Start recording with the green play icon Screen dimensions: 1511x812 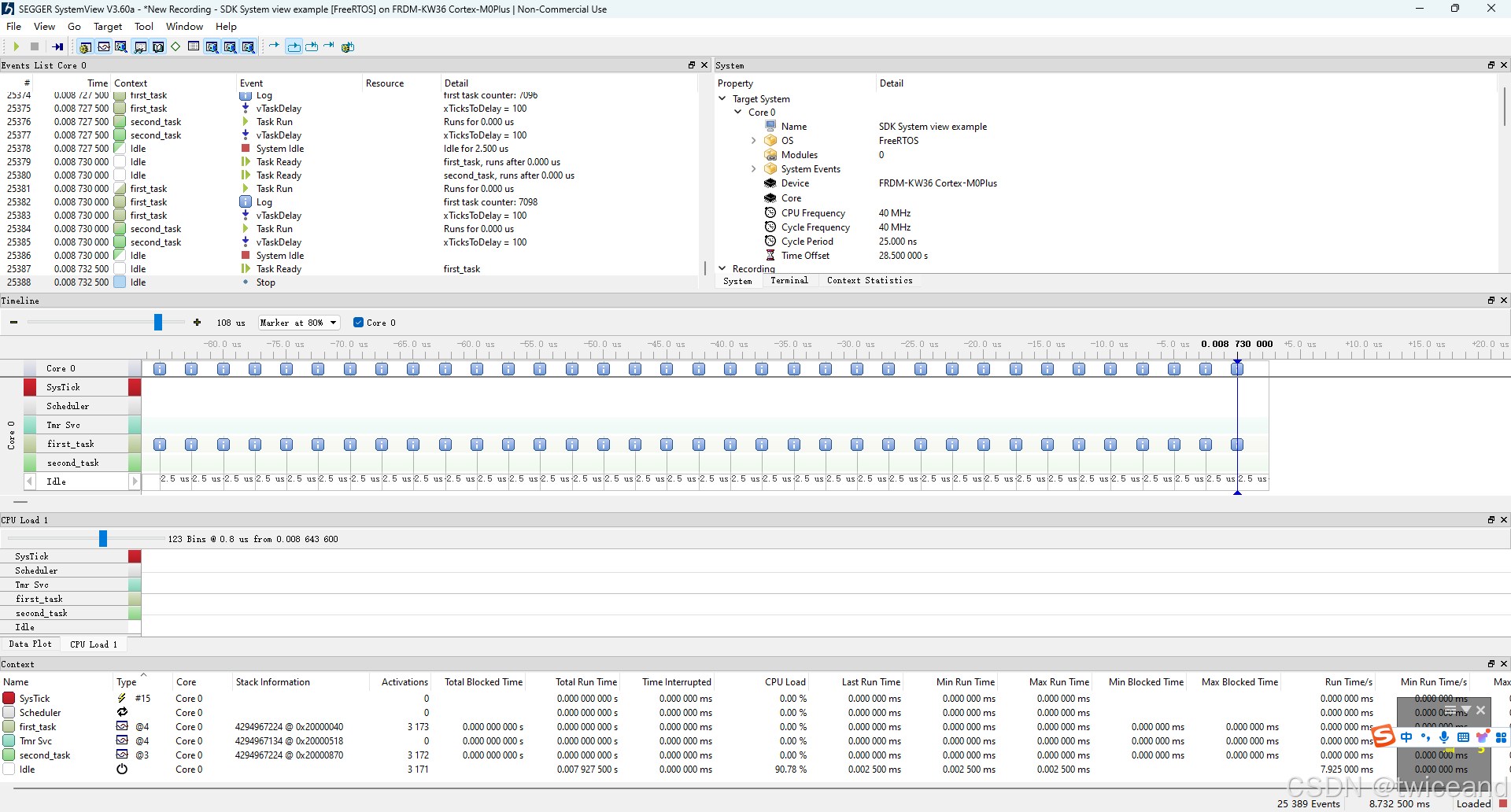point(16,47)
